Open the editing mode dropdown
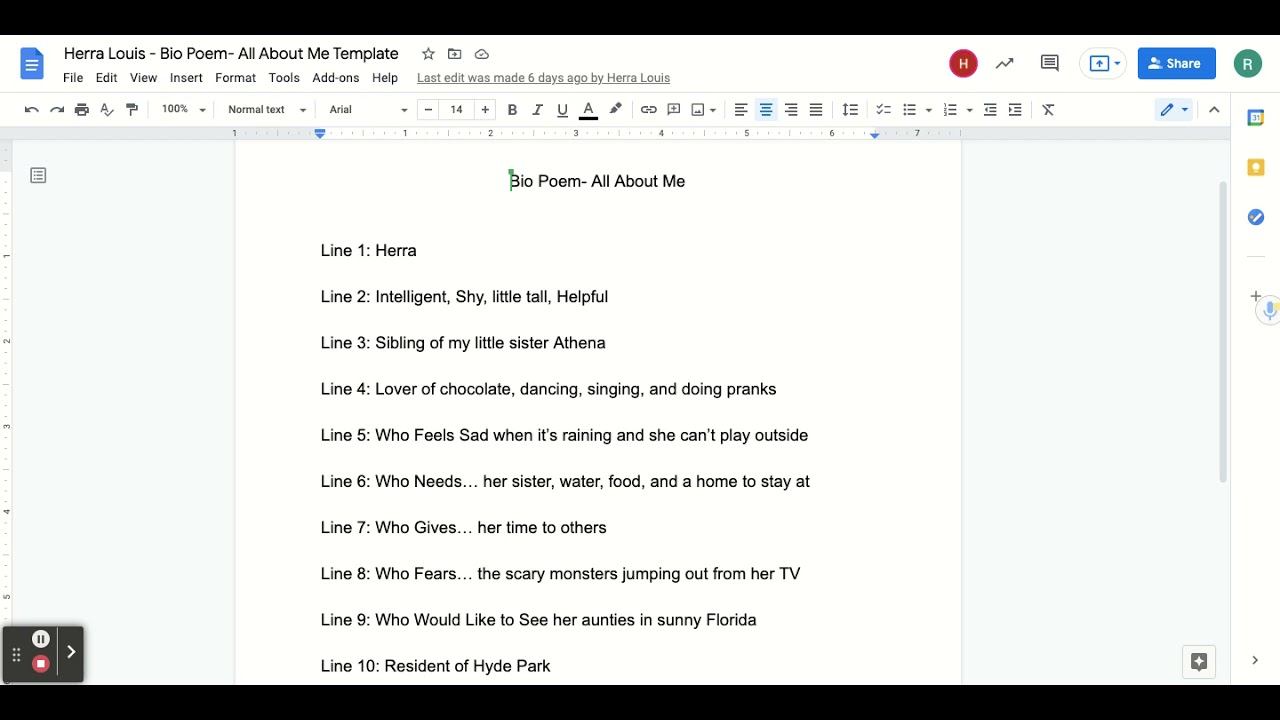 coord(1174,110)
